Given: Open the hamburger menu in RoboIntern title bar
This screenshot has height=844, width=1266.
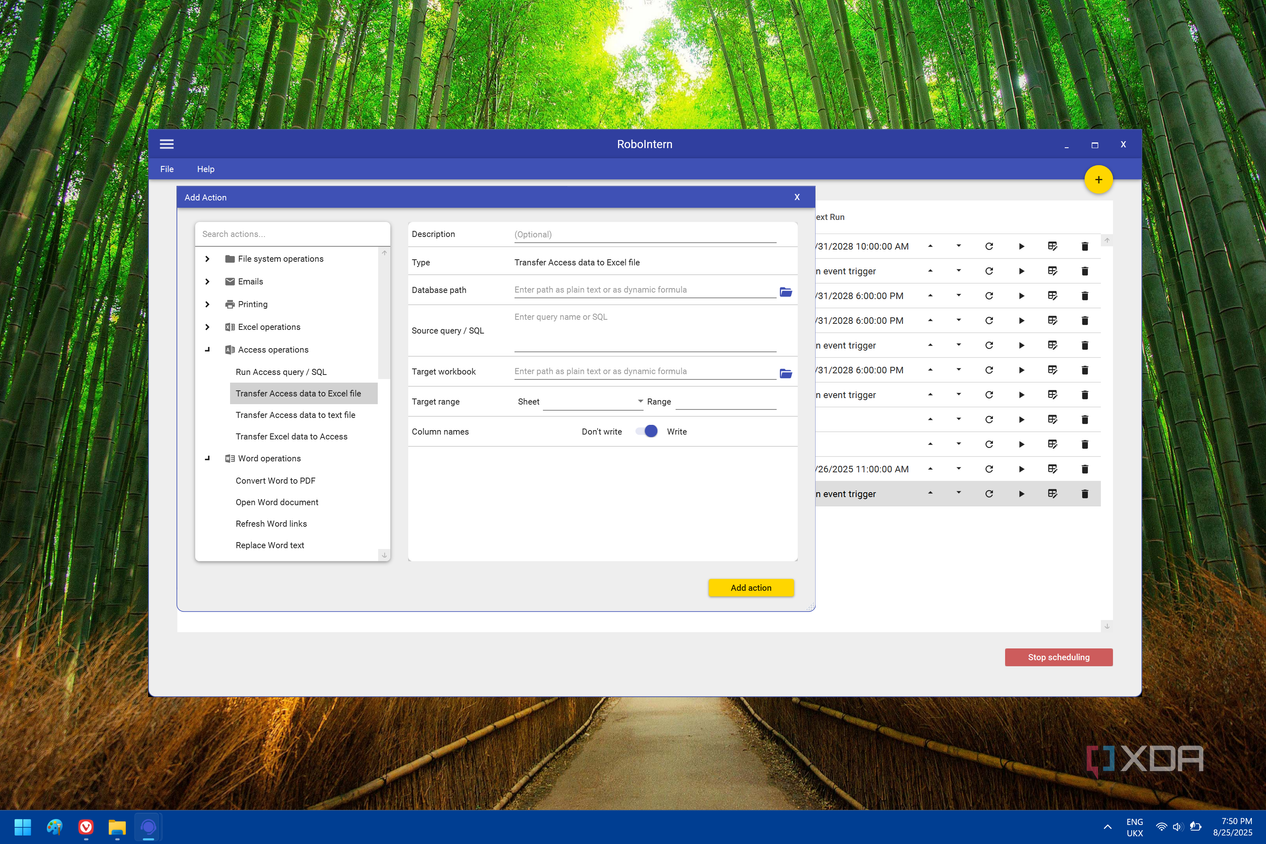Looking at the screenshot, I should click(167, 144).
